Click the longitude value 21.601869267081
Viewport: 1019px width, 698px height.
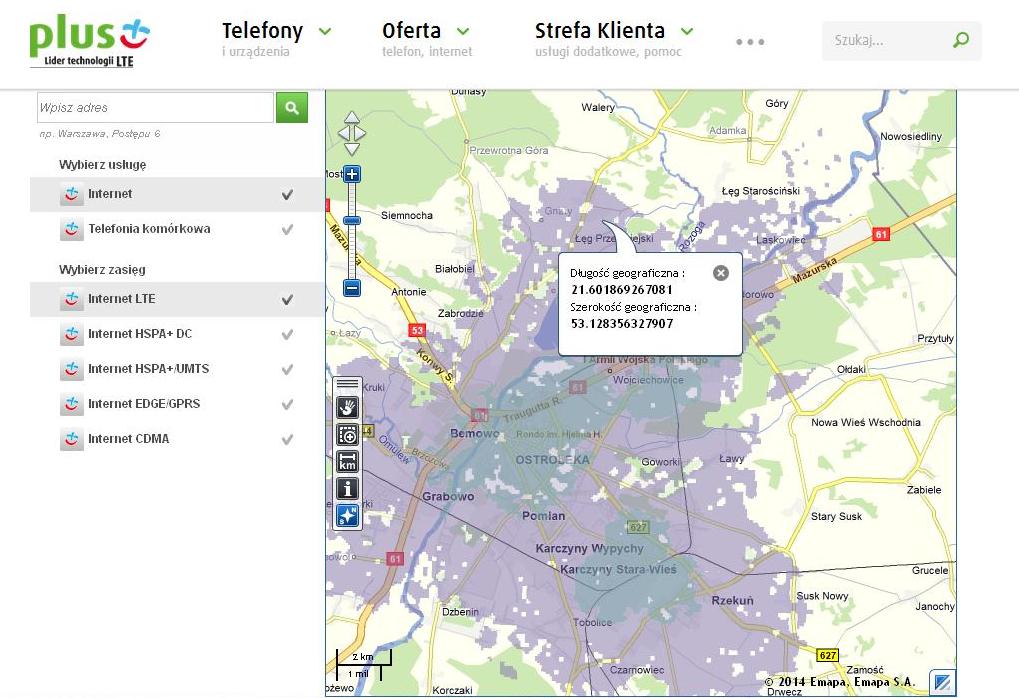622,290
